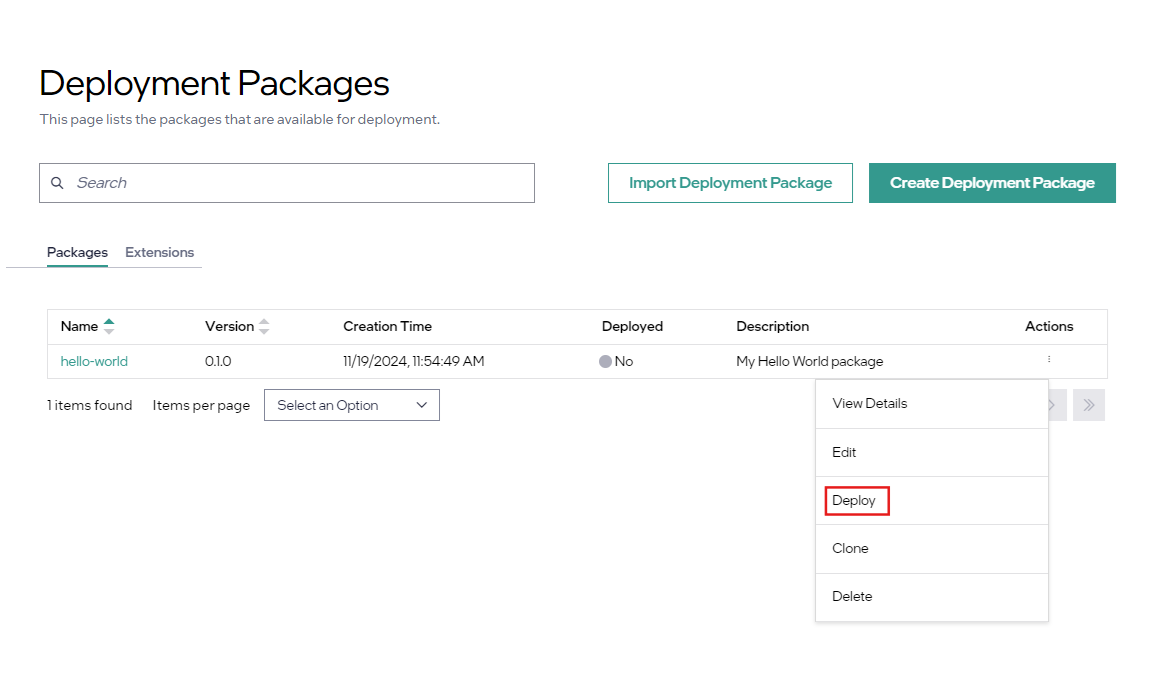
Task: Select Deploy in the actions menu
Action: (x=854, y=500)
